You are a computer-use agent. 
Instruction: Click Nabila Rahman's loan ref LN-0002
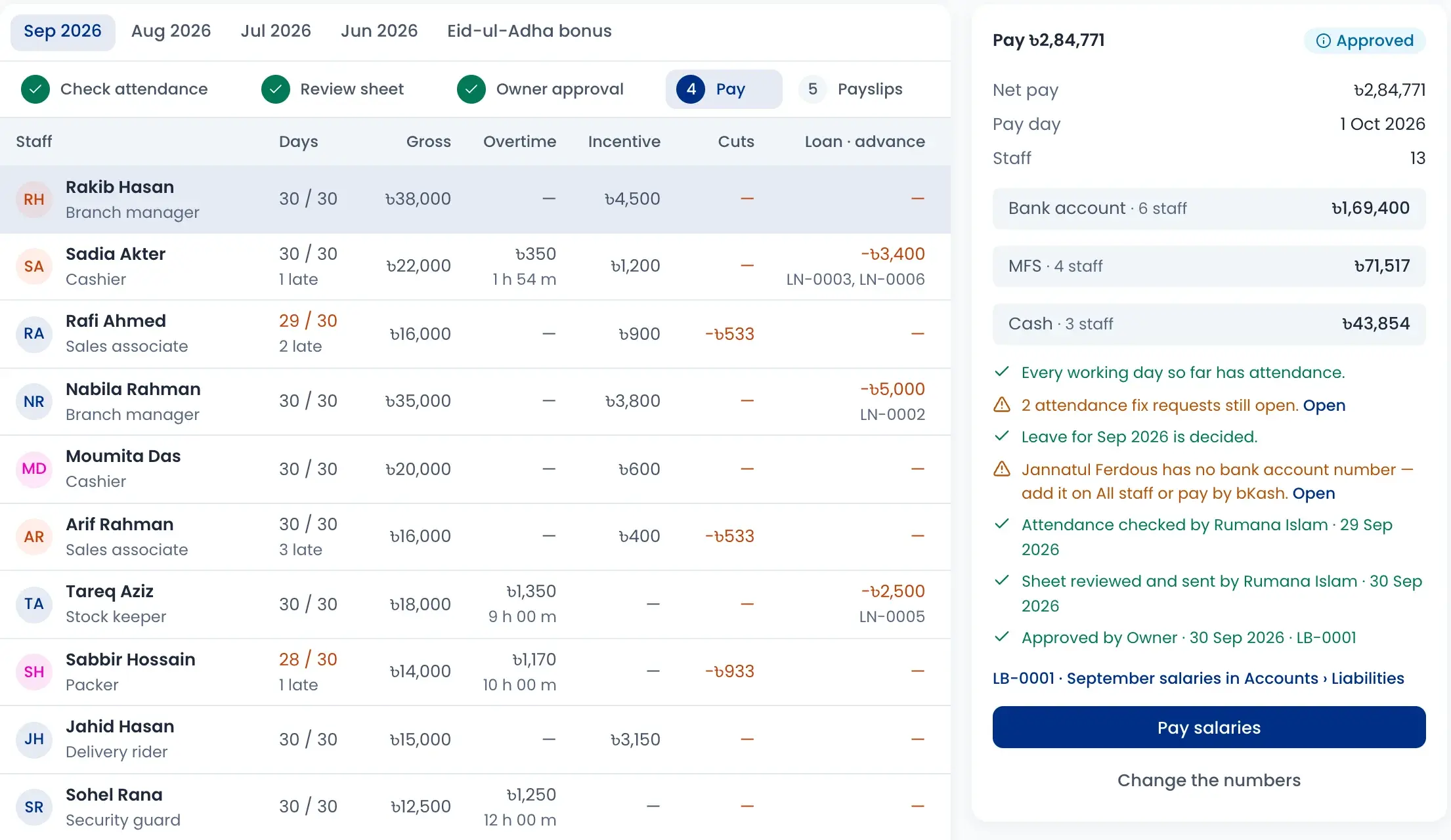point(892,415)
